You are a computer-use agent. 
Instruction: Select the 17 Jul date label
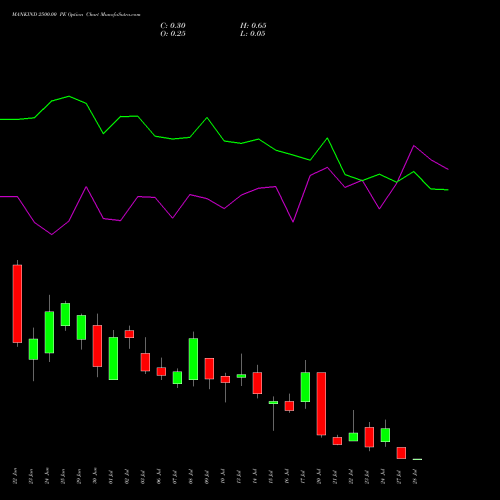303,476
